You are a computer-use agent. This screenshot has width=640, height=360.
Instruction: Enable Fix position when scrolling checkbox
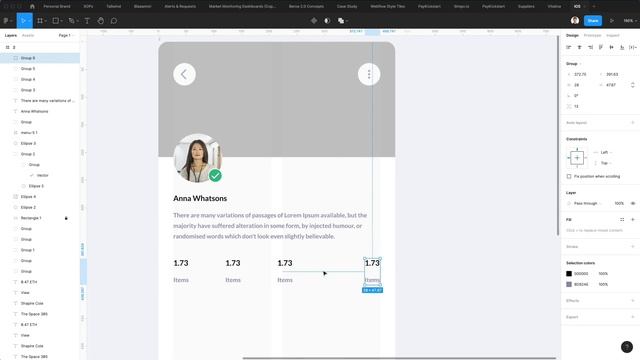click(x=569, y=176)
